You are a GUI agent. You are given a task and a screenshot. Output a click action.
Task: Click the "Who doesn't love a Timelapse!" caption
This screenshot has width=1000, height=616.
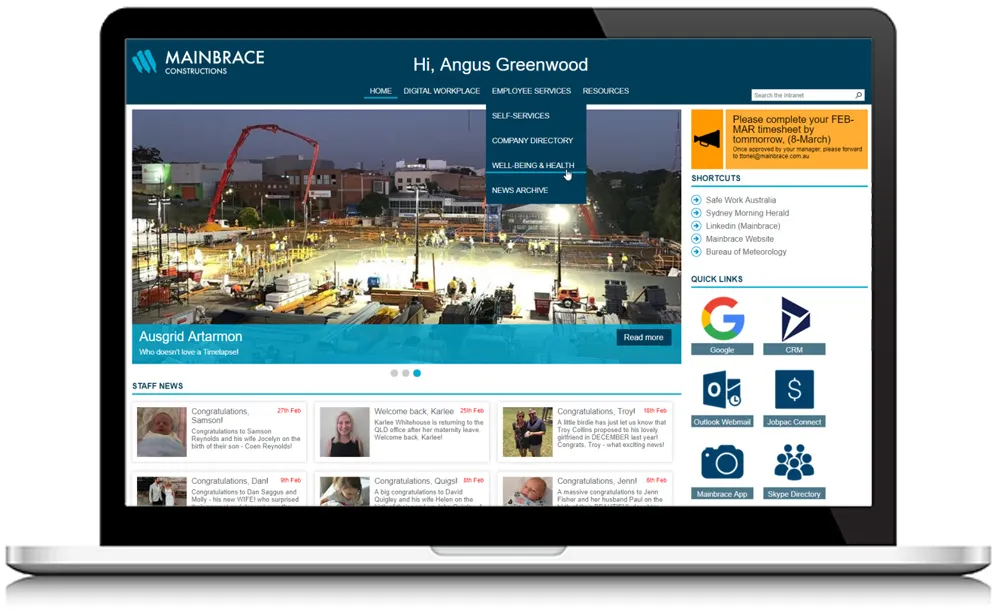(189, 352)
